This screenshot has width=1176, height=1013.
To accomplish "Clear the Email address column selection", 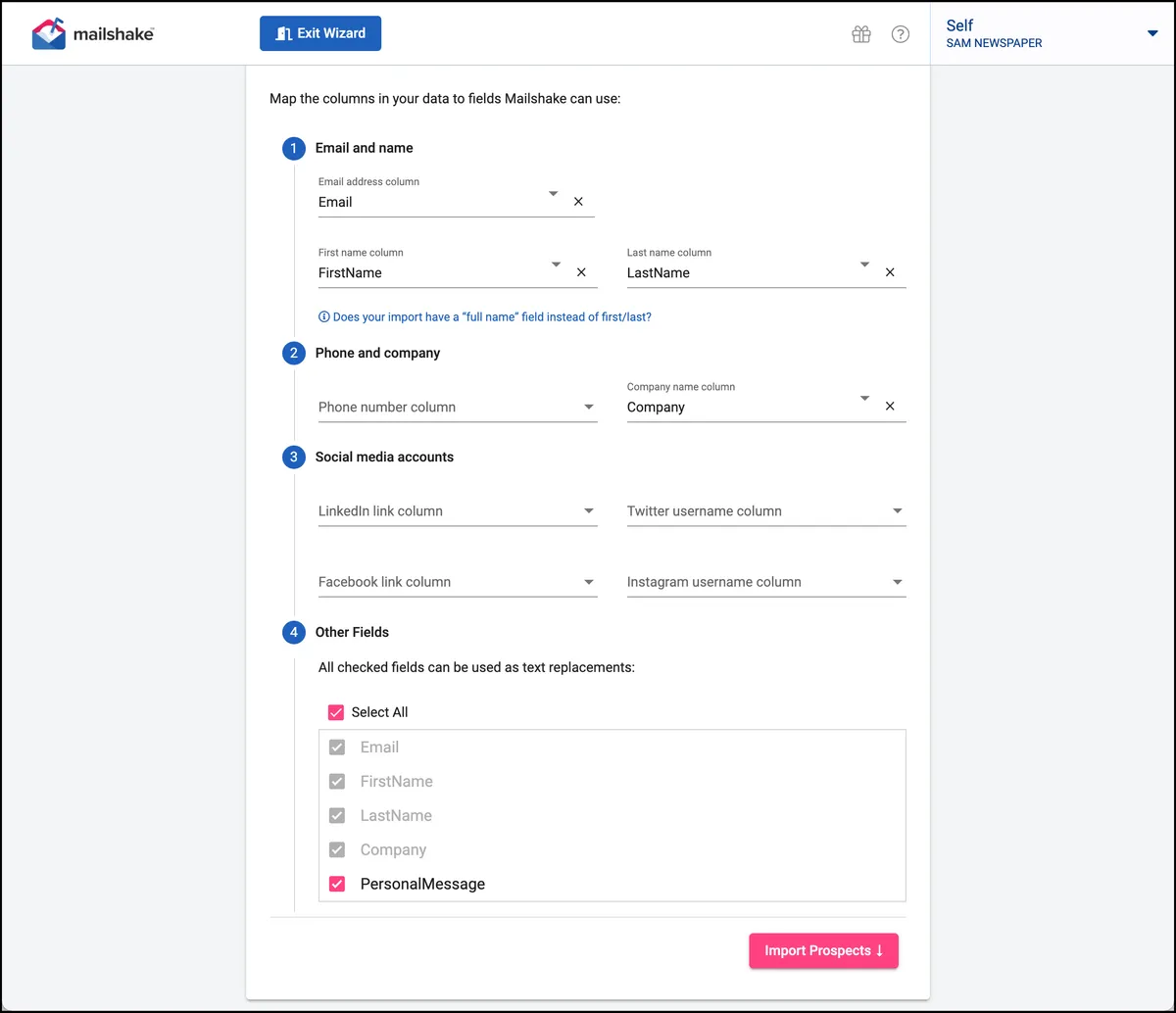I will [x=578, y=201].
